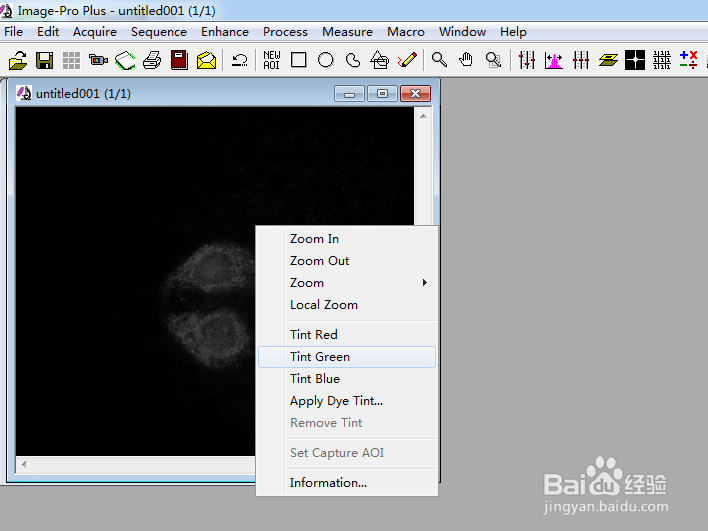Image resolution: width=708 pixels, height=531 pixels.
Task: Select the rectangular AOI tool
Action: tap(298, 60)
